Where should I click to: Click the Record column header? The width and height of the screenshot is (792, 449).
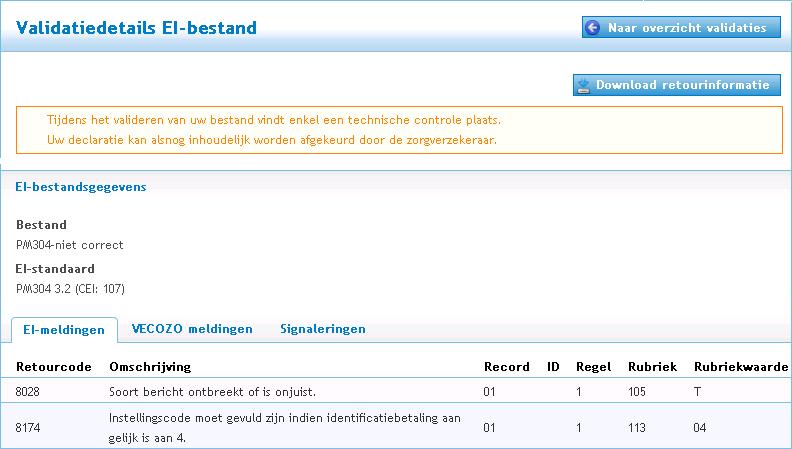click(507, 367)
